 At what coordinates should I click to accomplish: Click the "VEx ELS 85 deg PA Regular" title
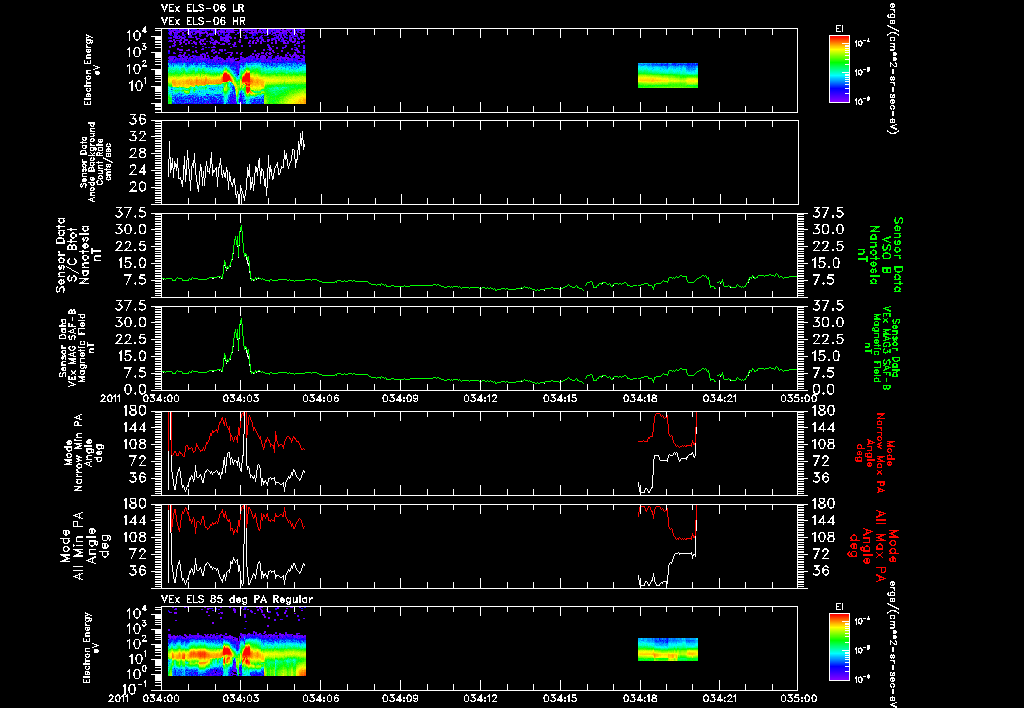pos(236,599)
